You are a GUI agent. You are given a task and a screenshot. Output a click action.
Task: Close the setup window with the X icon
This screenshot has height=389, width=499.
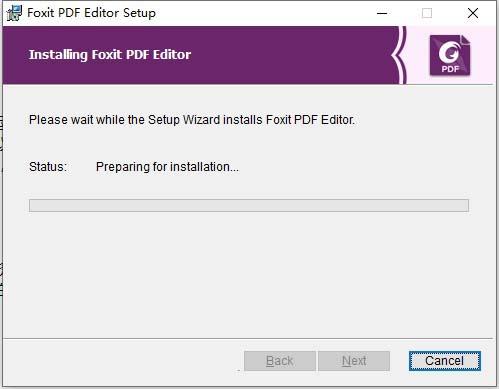(473, 13)
